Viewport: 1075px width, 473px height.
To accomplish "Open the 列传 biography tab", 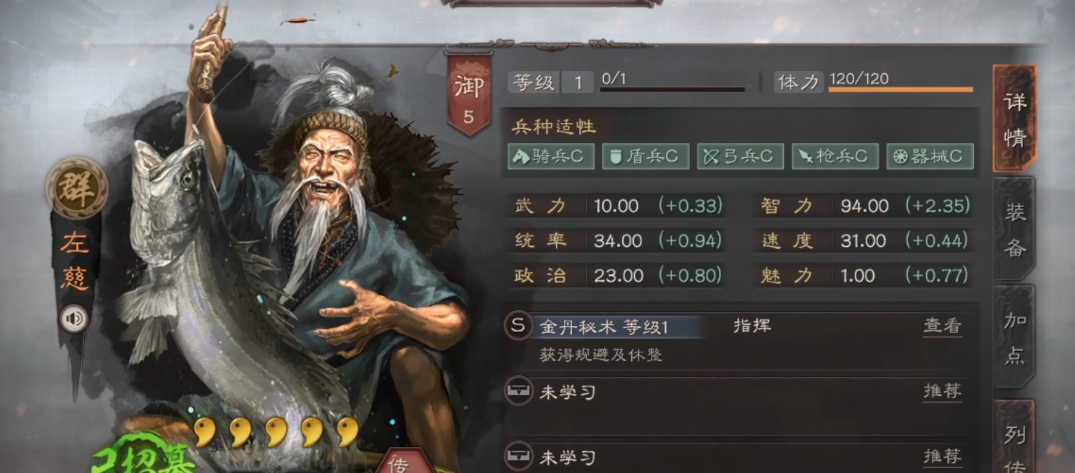I will [1014, 439].
